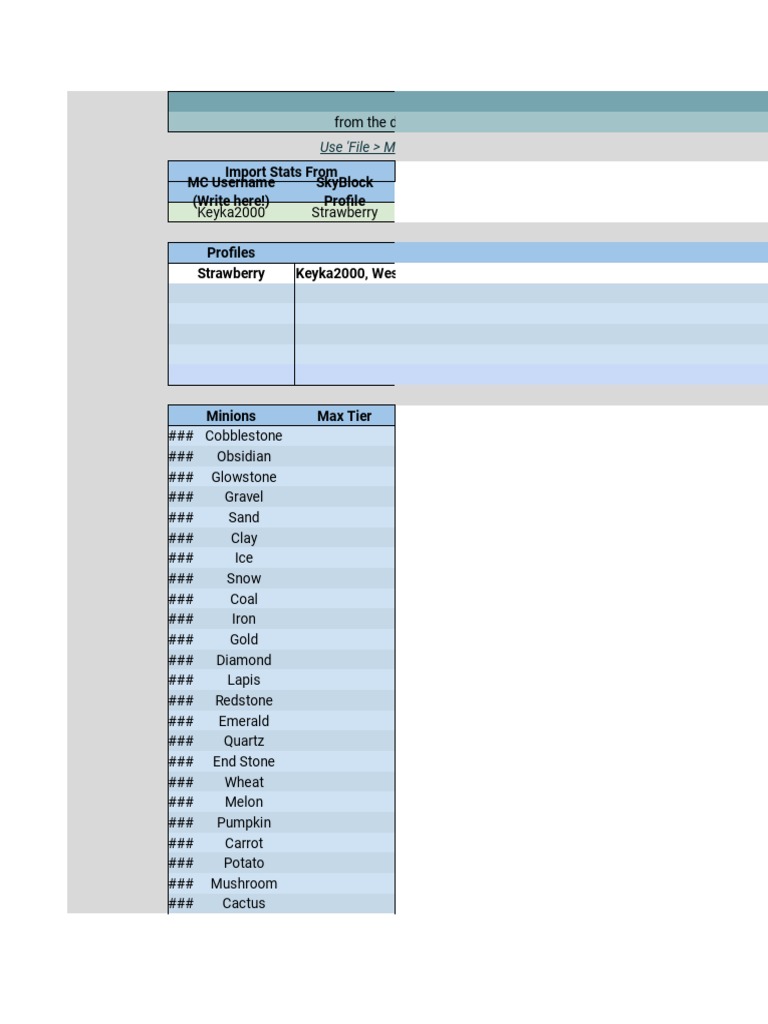
Task: Click the Glowstone minion cell
Action: pos(244,477)
